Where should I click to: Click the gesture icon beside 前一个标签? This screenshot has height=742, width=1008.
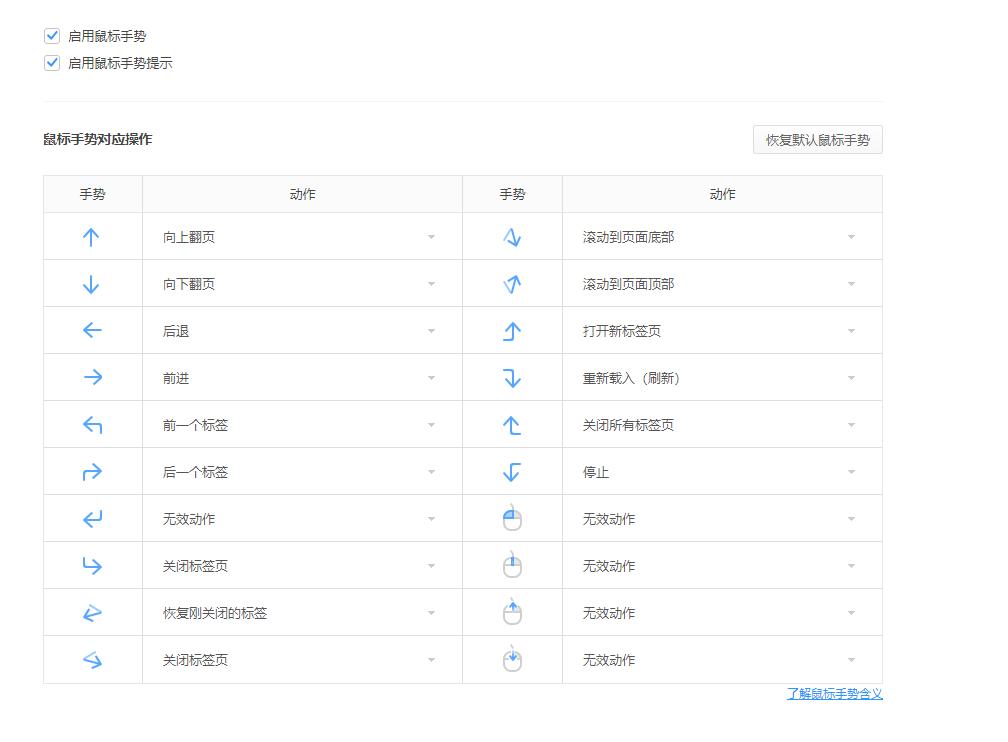92,425
